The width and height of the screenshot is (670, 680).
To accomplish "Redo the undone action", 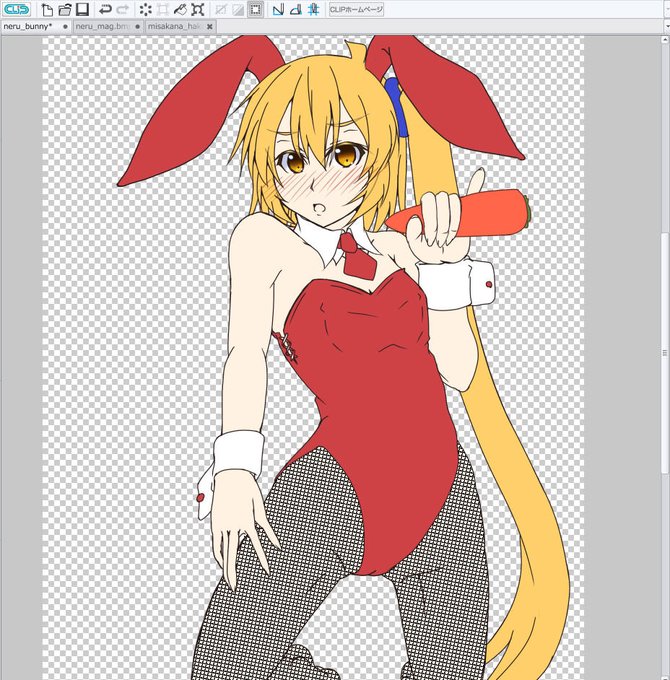I will click(x=123, y=9).
